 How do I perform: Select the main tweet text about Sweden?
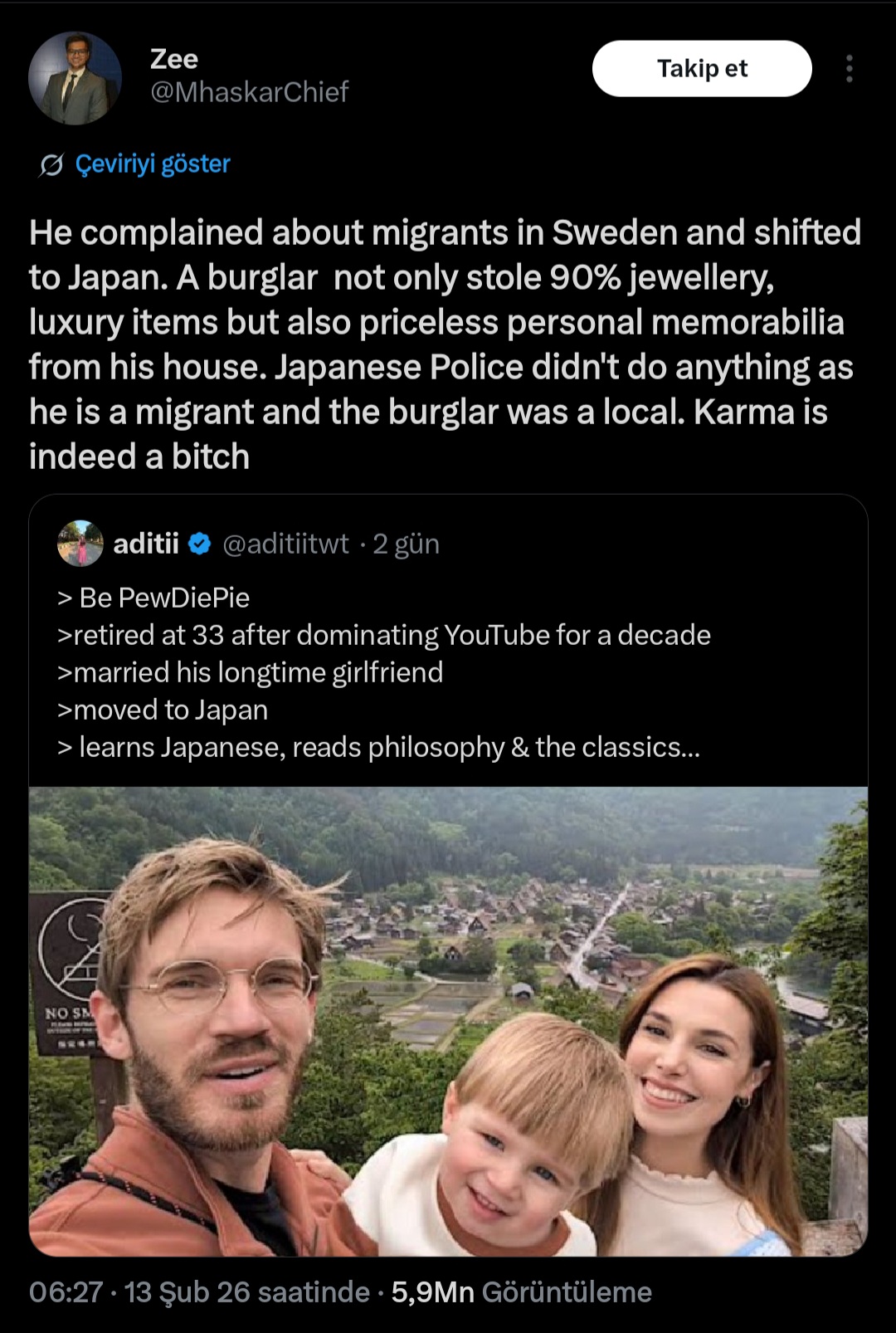tap(445, 344)
